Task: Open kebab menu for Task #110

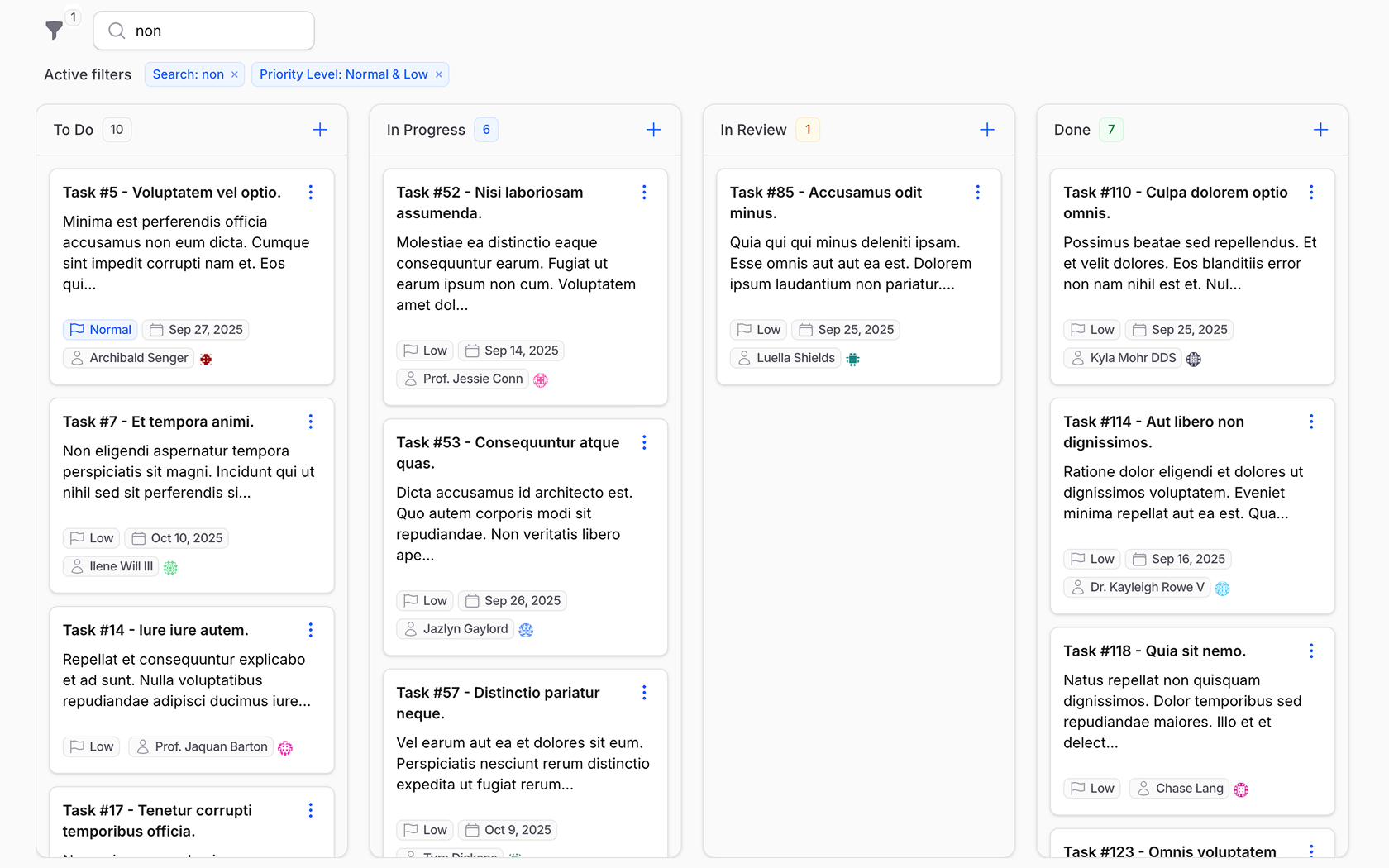Action: [x=1310, y=193]
